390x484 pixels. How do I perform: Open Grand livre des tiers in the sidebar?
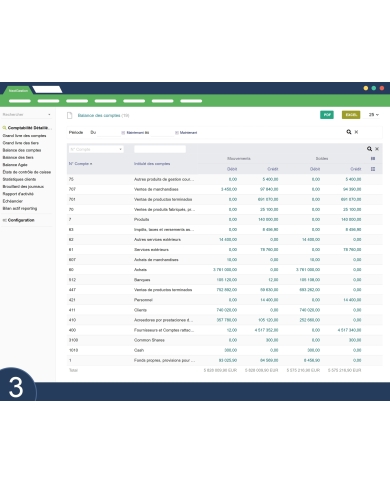tap(21, 143)
